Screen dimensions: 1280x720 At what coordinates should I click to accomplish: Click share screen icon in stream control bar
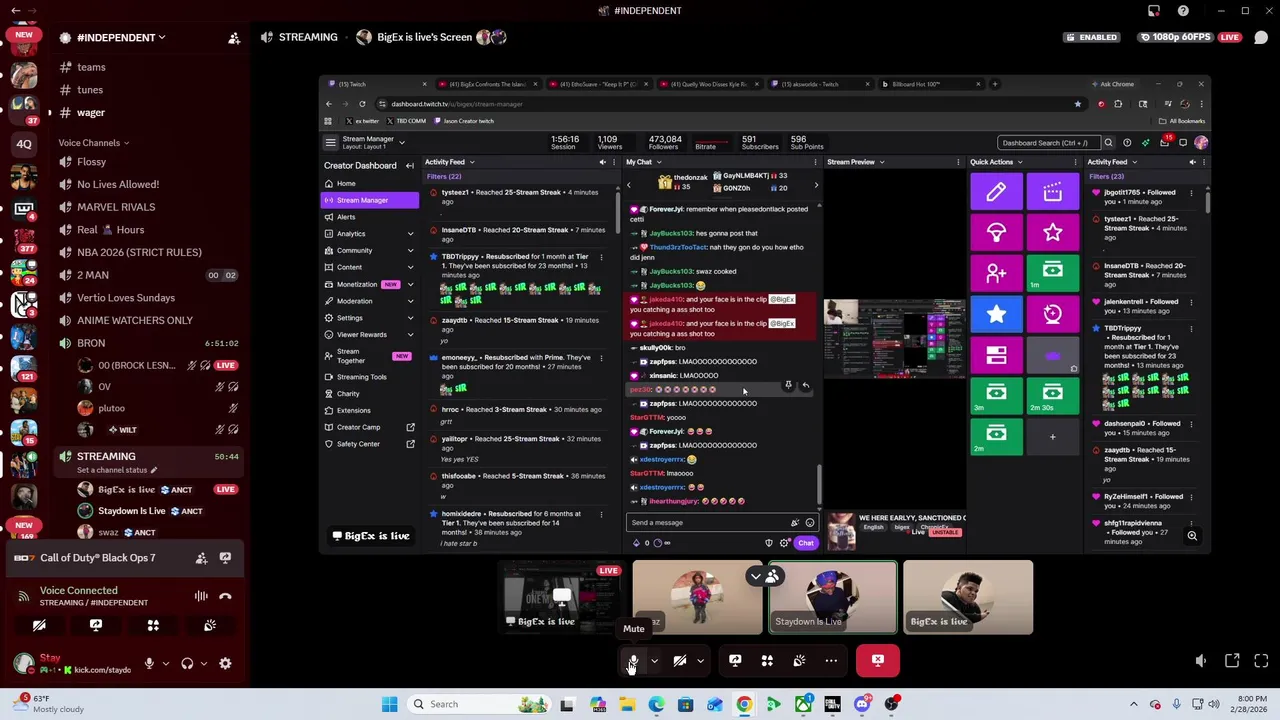tap(735, 660)
